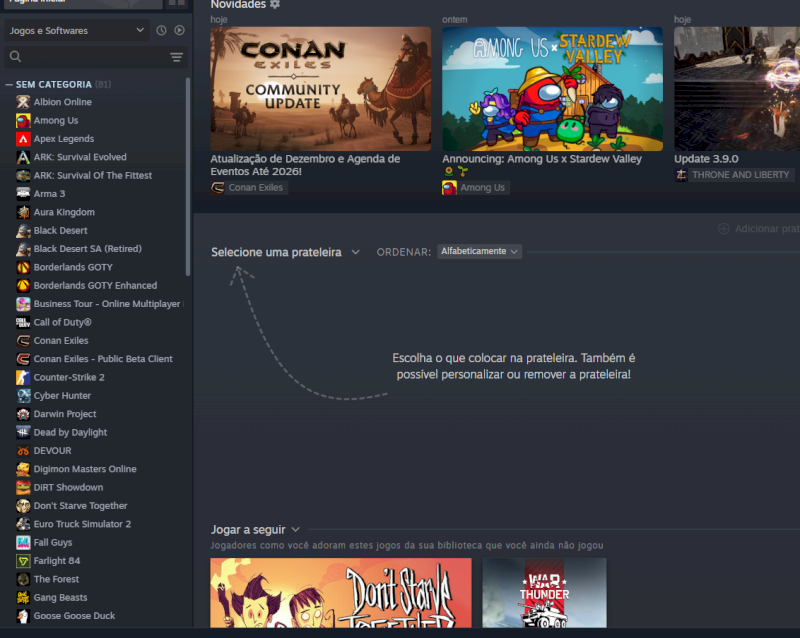The image size is (800, 638).
Task: Select Cyber Hunter icon
Action: [23, 396]
